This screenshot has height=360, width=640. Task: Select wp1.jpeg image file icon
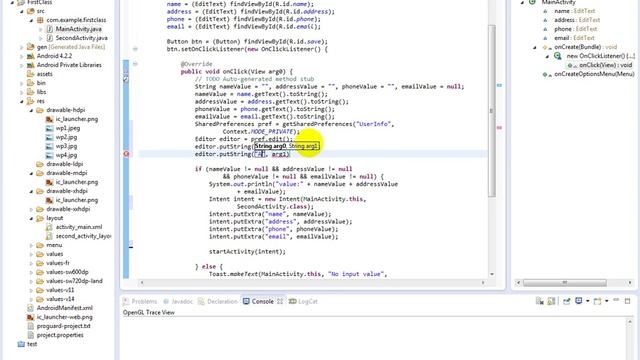pos(49,128)
